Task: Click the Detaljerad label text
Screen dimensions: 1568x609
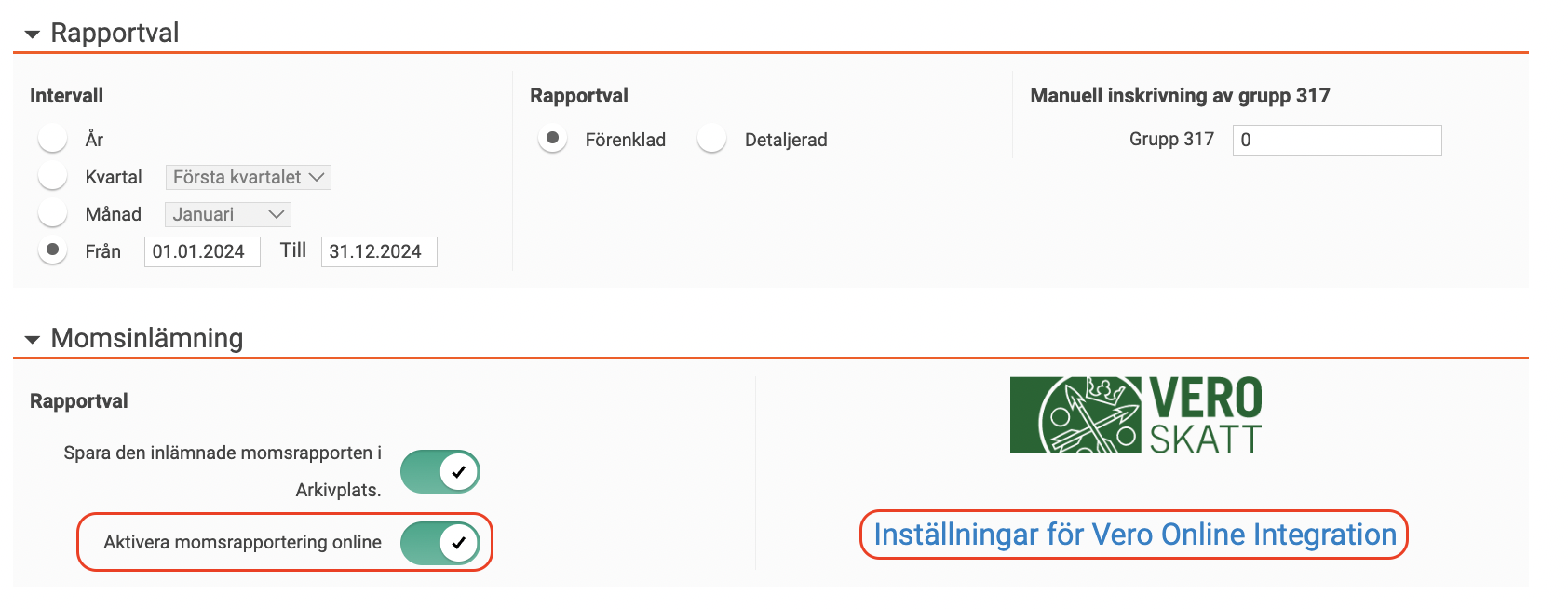Action: tap(786, 140)
